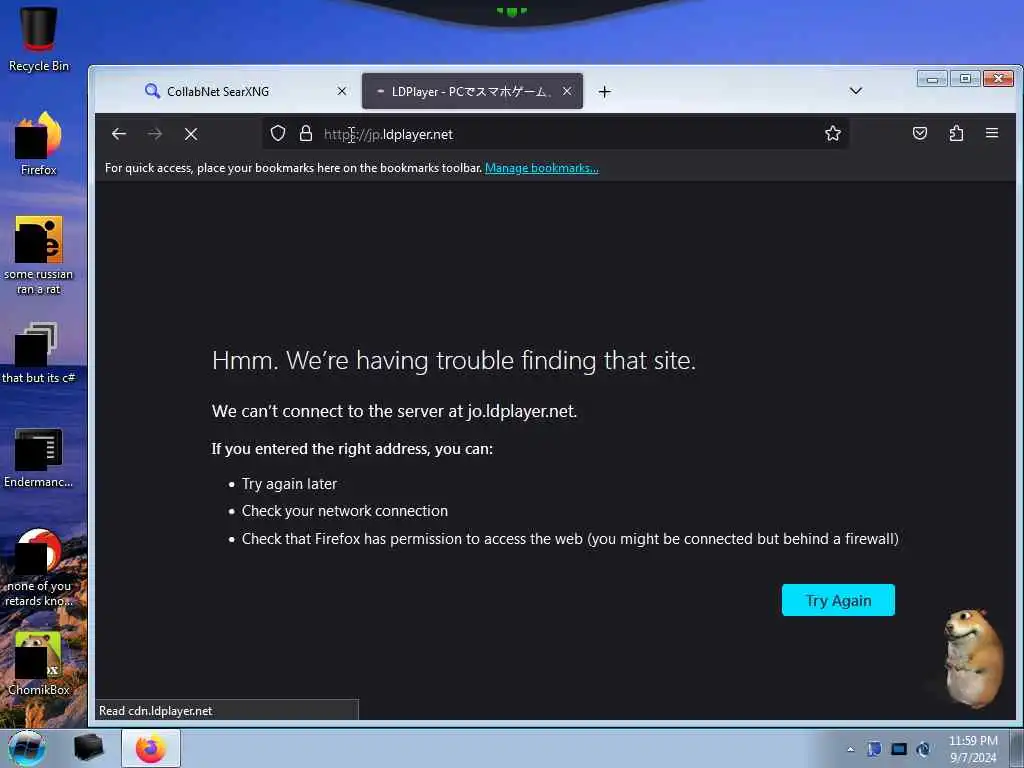Click the 'Check your network connection' bullet

[345, 511]
